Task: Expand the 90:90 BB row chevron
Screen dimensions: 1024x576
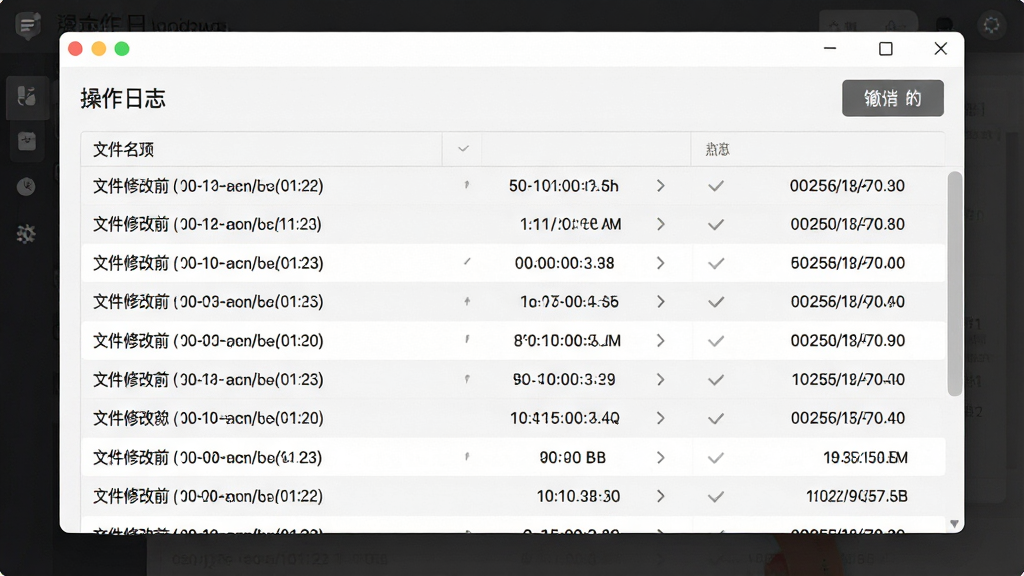Action: tap(660, 458)
